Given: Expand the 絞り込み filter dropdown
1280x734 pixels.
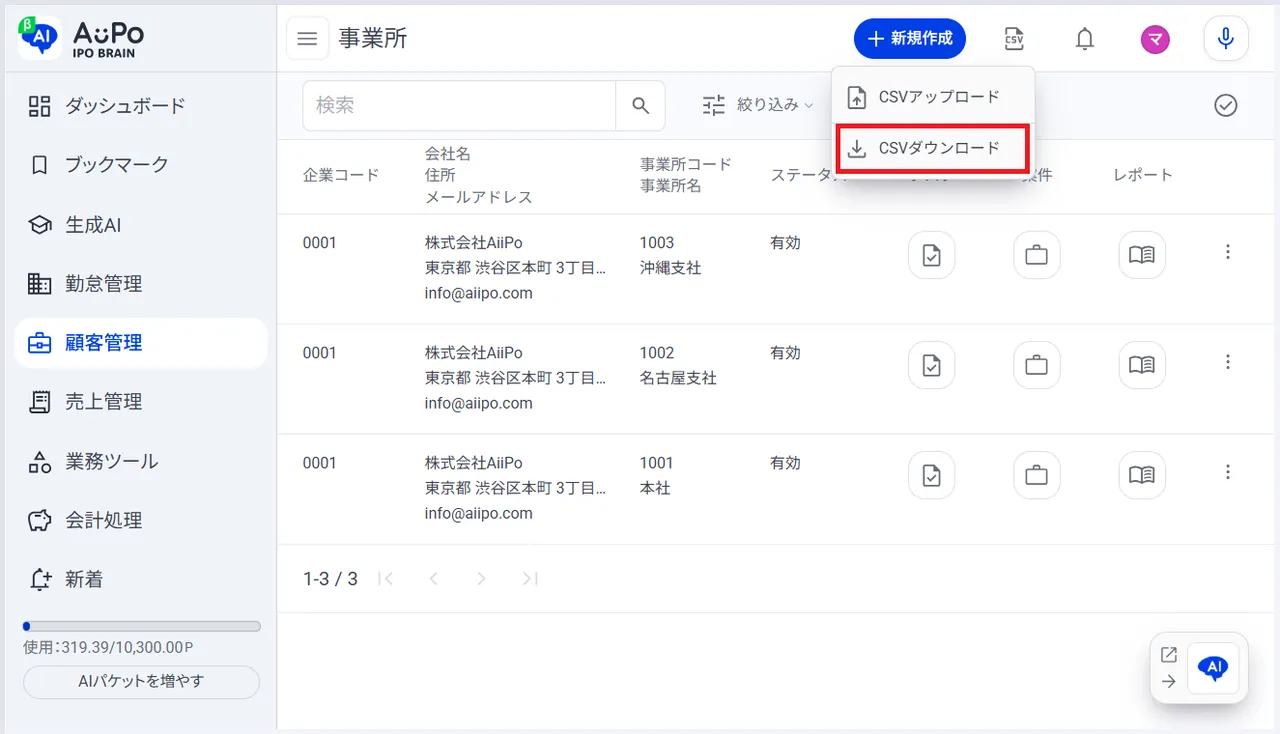Looking at the screenshot, I should (x=758, y=105).
